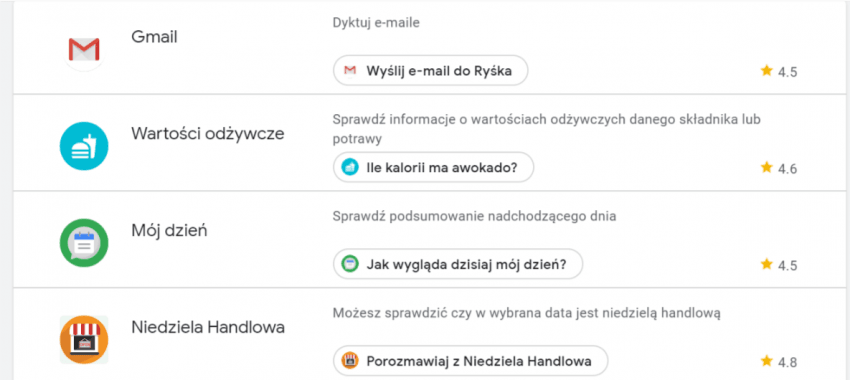Open the Wartości odżywcze title
The width and height of the screenshot is (850, 380).
[x=208, y=134]
